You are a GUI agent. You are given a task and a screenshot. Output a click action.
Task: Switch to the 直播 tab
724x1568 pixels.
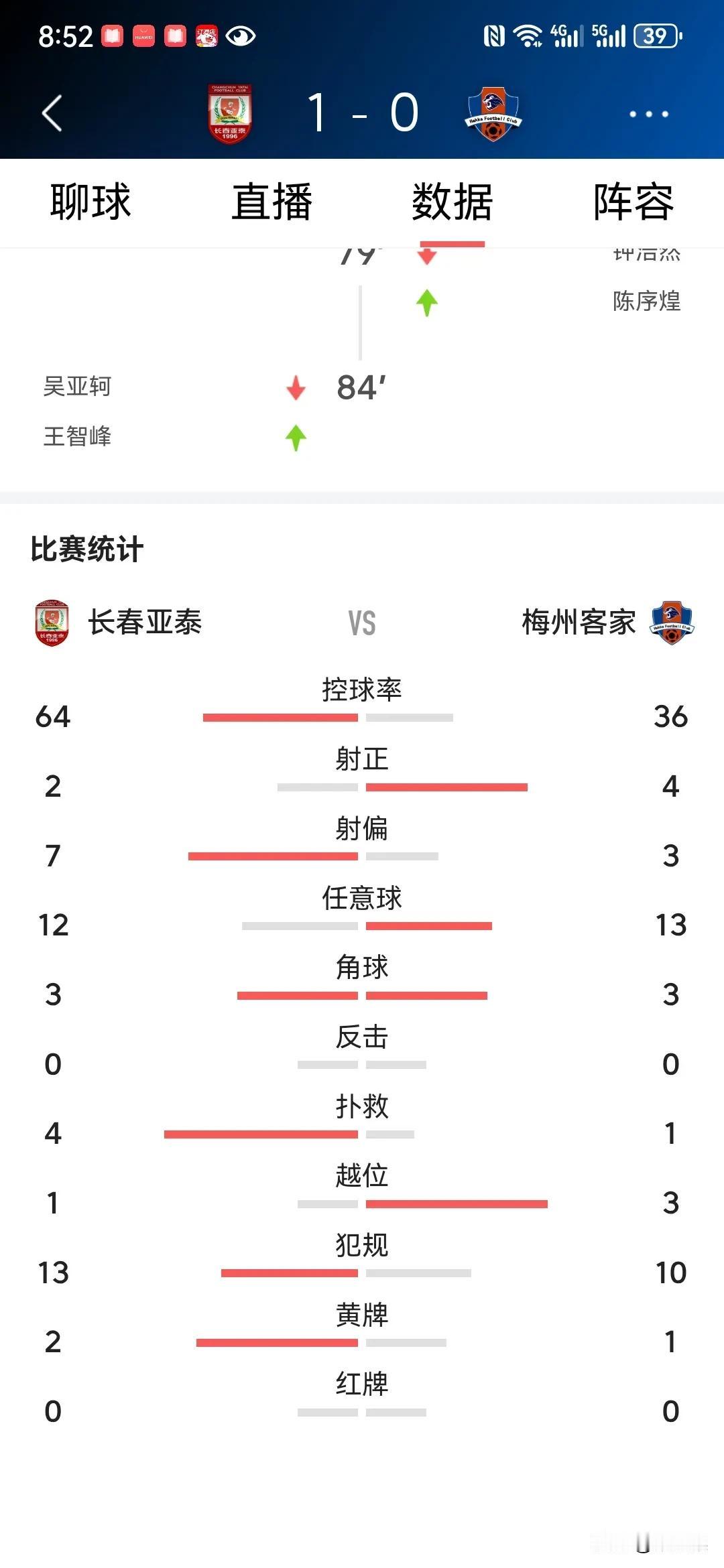pyautogui.click(x=271, y=202)
